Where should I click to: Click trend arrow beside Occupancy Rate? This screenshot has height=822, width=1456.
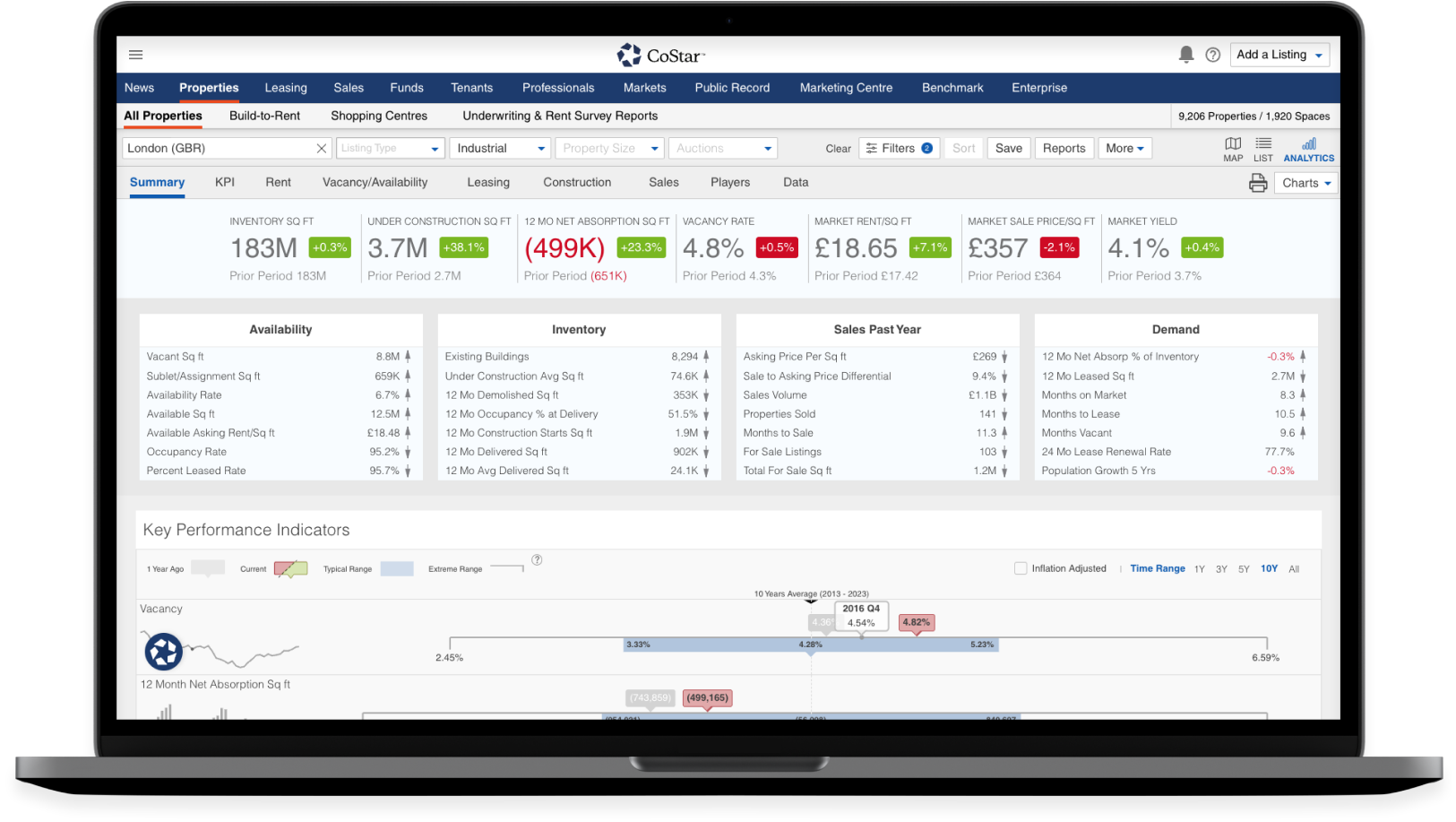tap(408, 452)
